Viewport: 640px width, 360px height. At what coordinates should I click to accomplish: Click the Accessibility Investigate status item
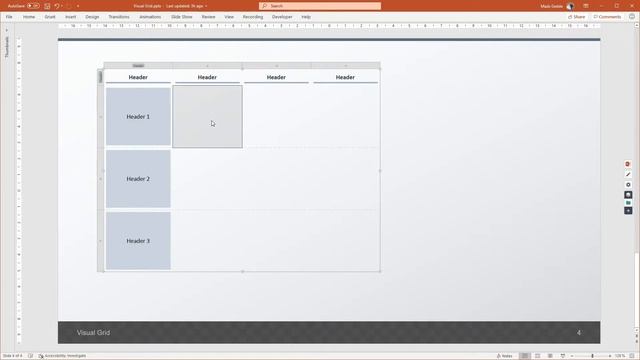62,356
